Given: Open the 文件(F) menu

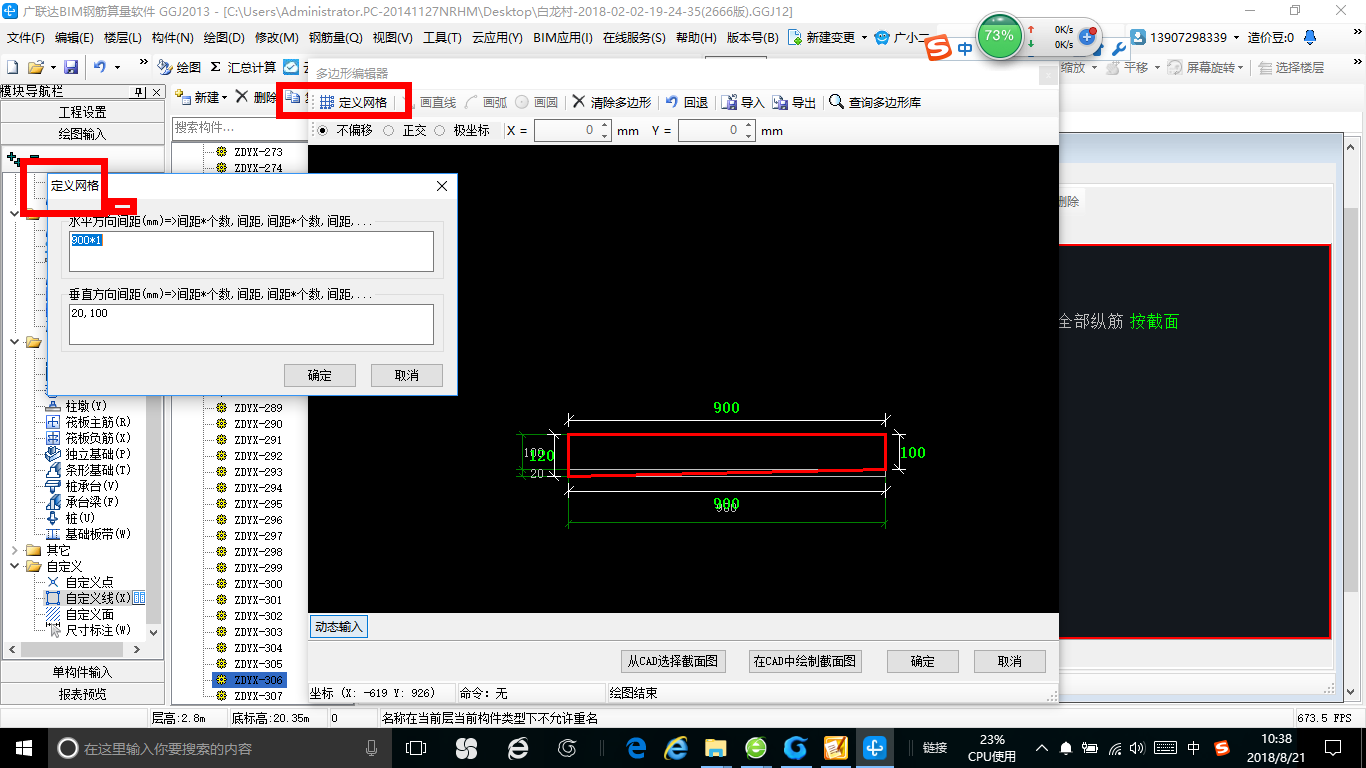Looking at the screenshot, I should point(26,38).
